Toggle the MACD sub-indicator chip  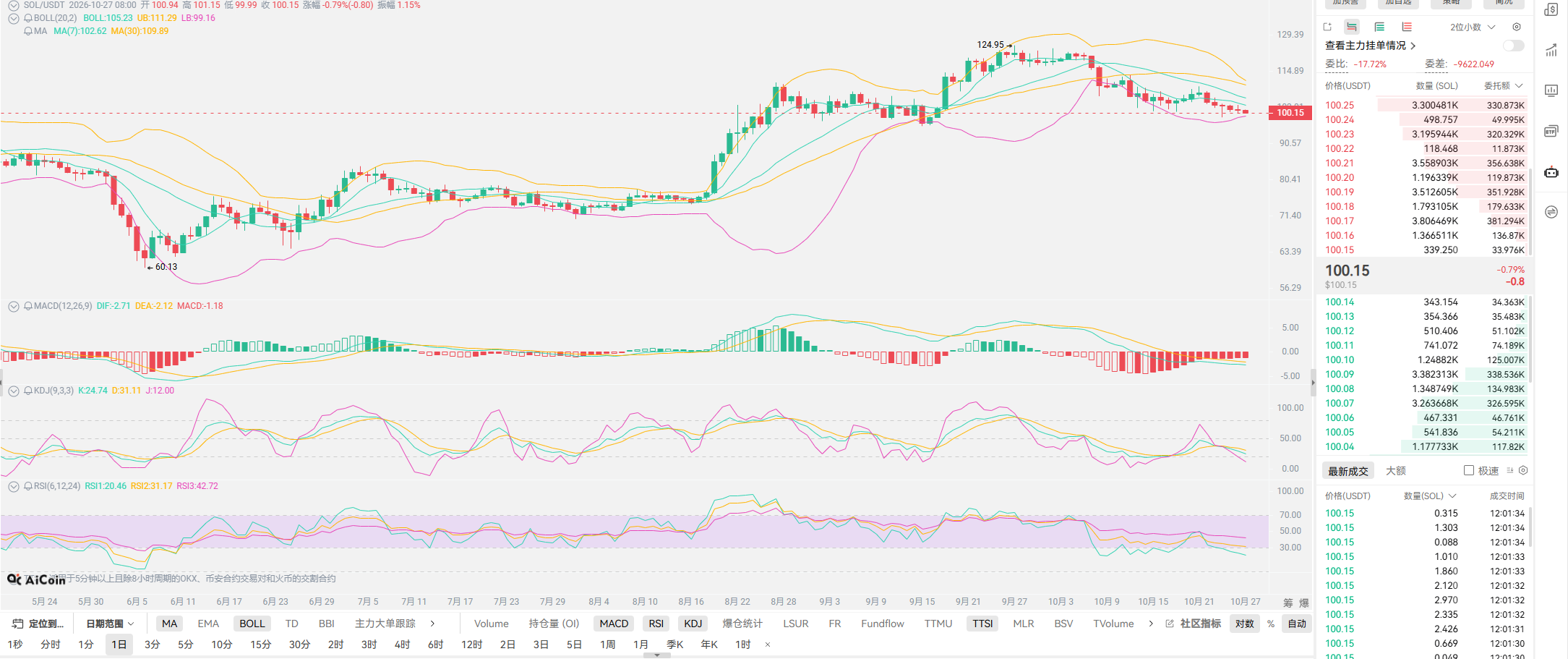pos(614,624)
